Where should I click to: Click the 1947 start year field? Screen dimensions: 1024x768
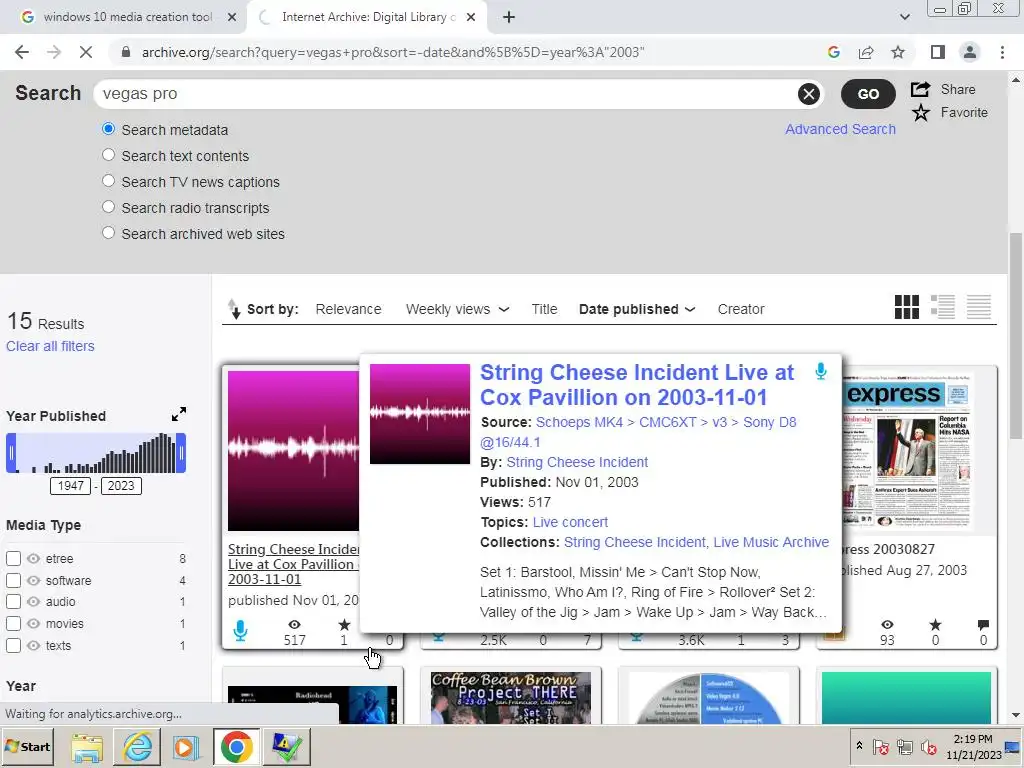pos(71,486)
